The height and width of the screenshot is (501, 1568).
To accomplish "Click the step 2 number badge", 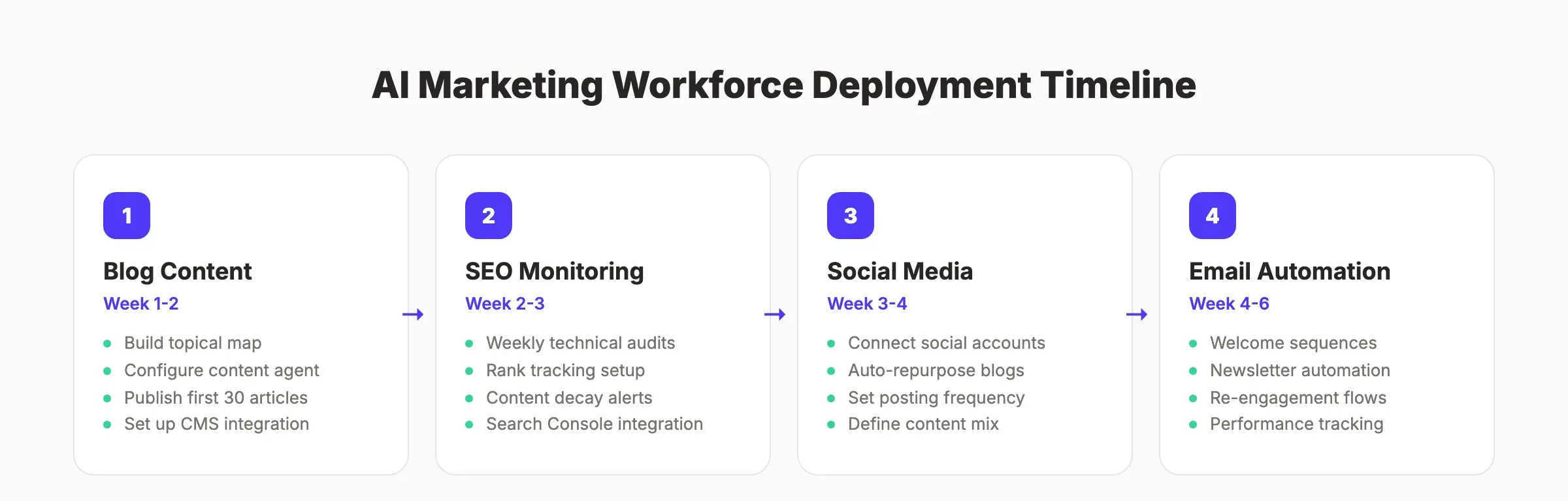I will (x=489, y=216).
